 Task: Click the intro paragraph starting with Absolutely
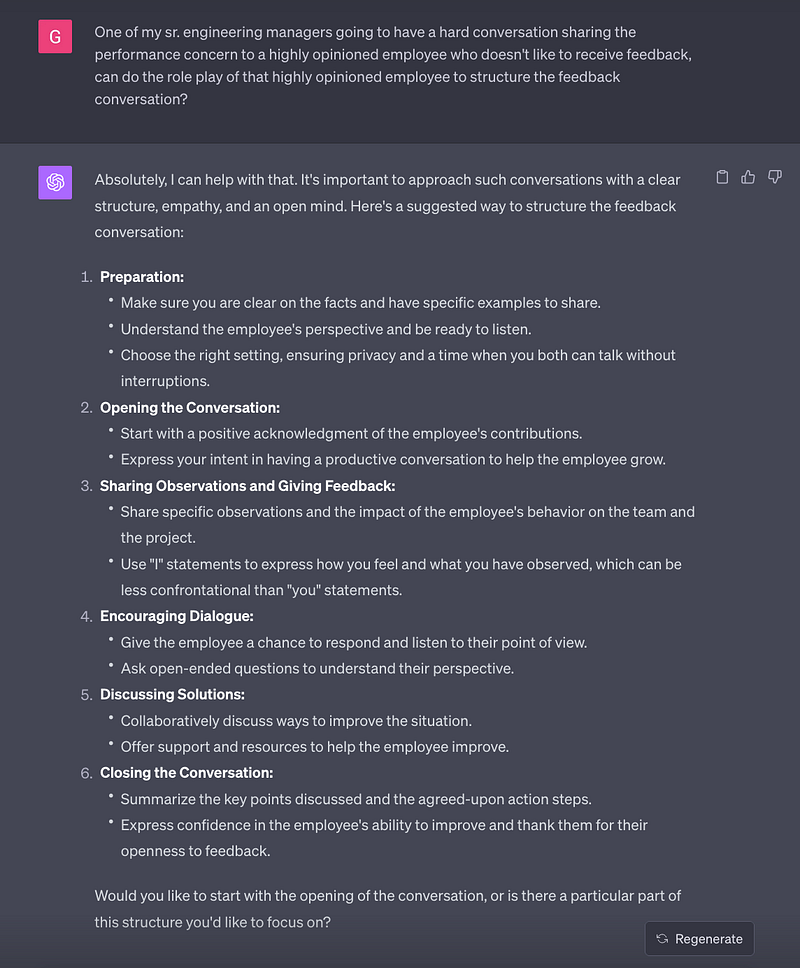click(x=388, y=206)
